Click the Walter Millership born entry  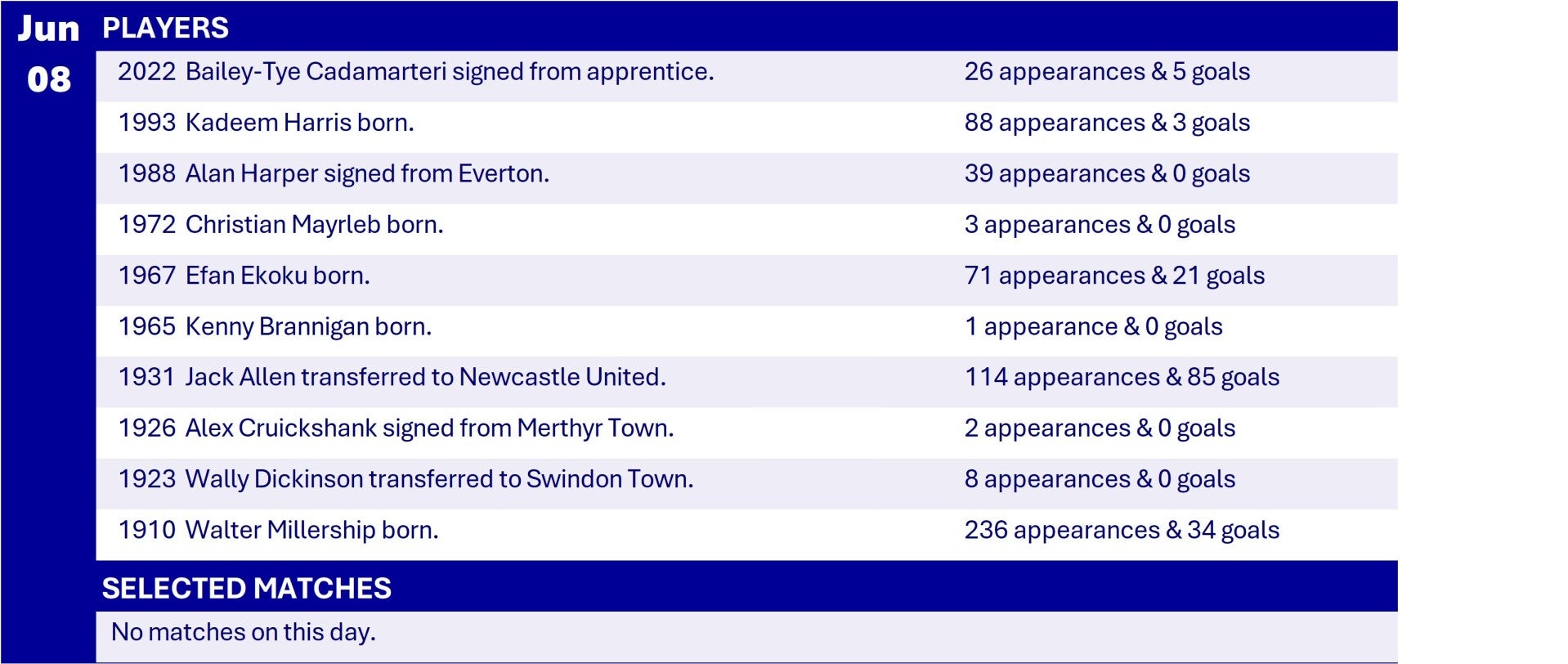coord(278,530)
